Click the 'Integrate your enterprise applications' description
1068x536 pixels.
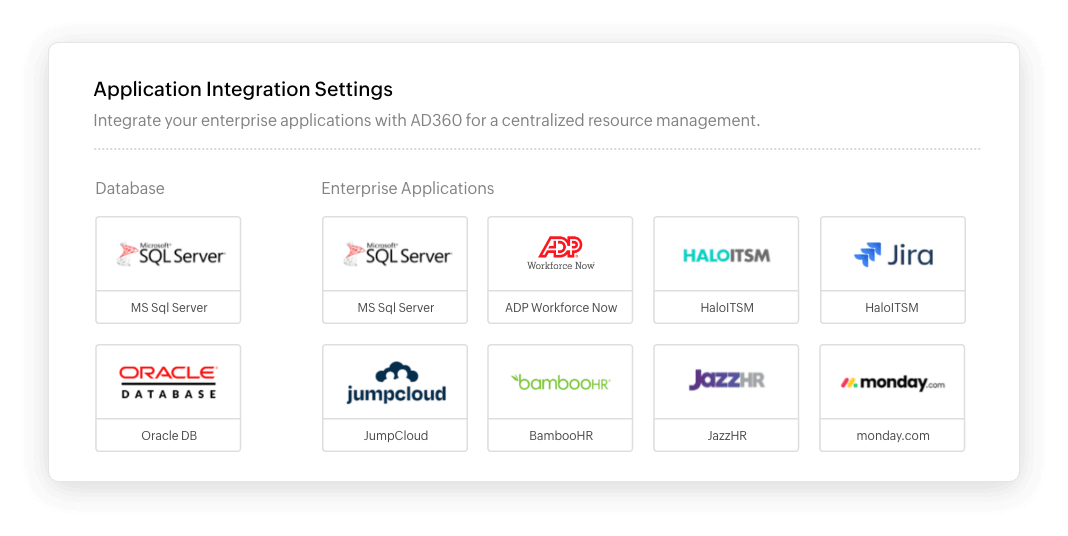pyautogui.click(x=426, y=121)
